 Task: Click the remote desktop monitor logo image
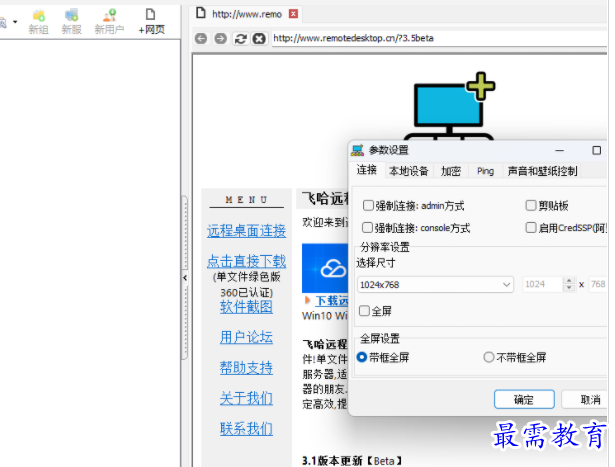(449, 106)
